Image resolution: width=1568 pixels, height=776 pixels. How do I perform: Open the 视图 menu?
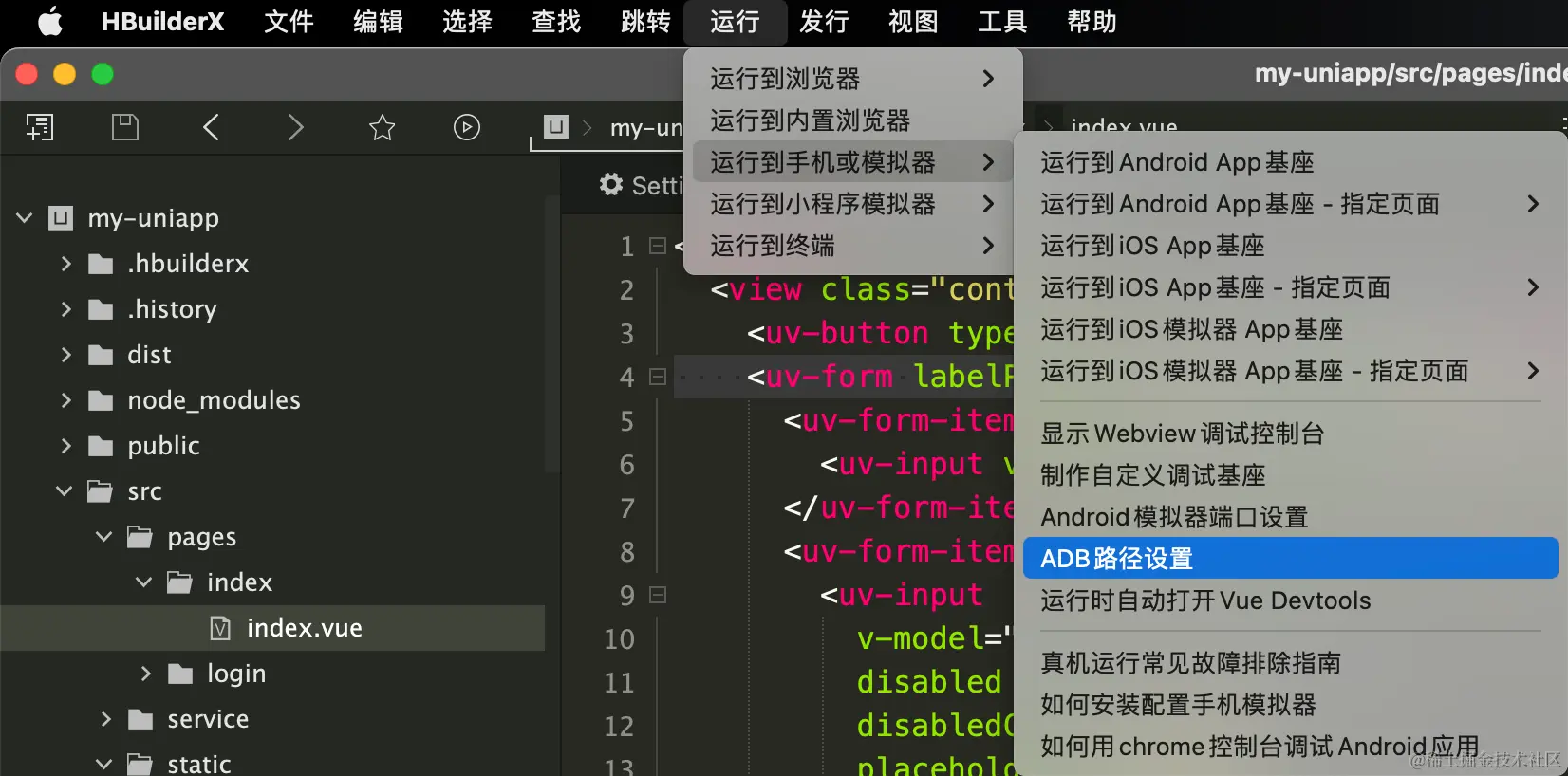click(913, 21)
